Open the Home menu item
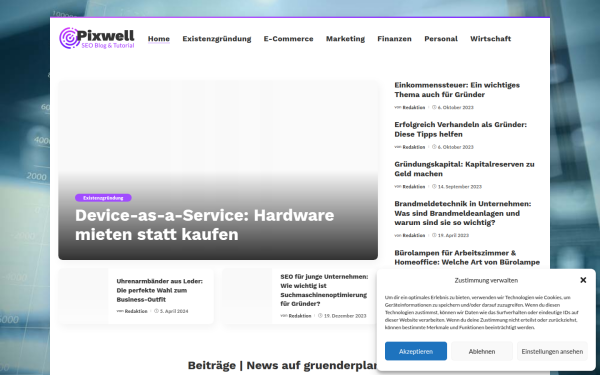600x375 pixels. [159, 39]
